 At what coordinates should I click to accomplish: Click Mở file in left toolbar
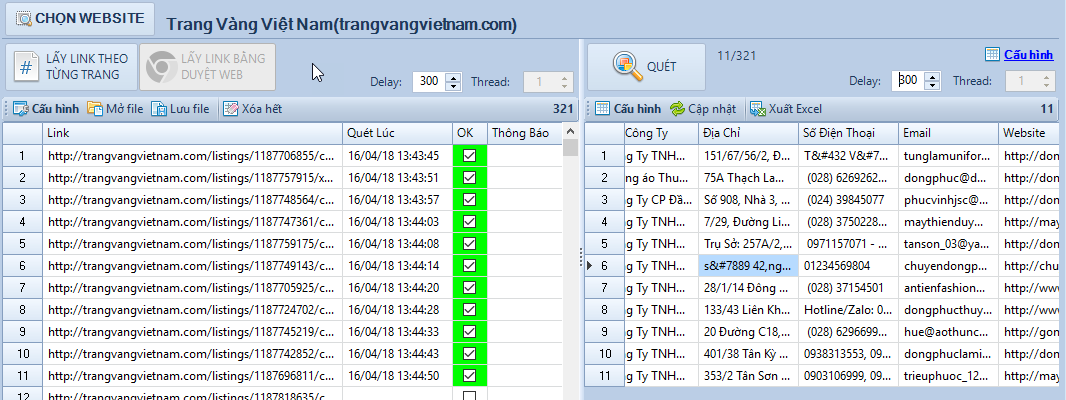pyautogui.click(x=115, y=109)
